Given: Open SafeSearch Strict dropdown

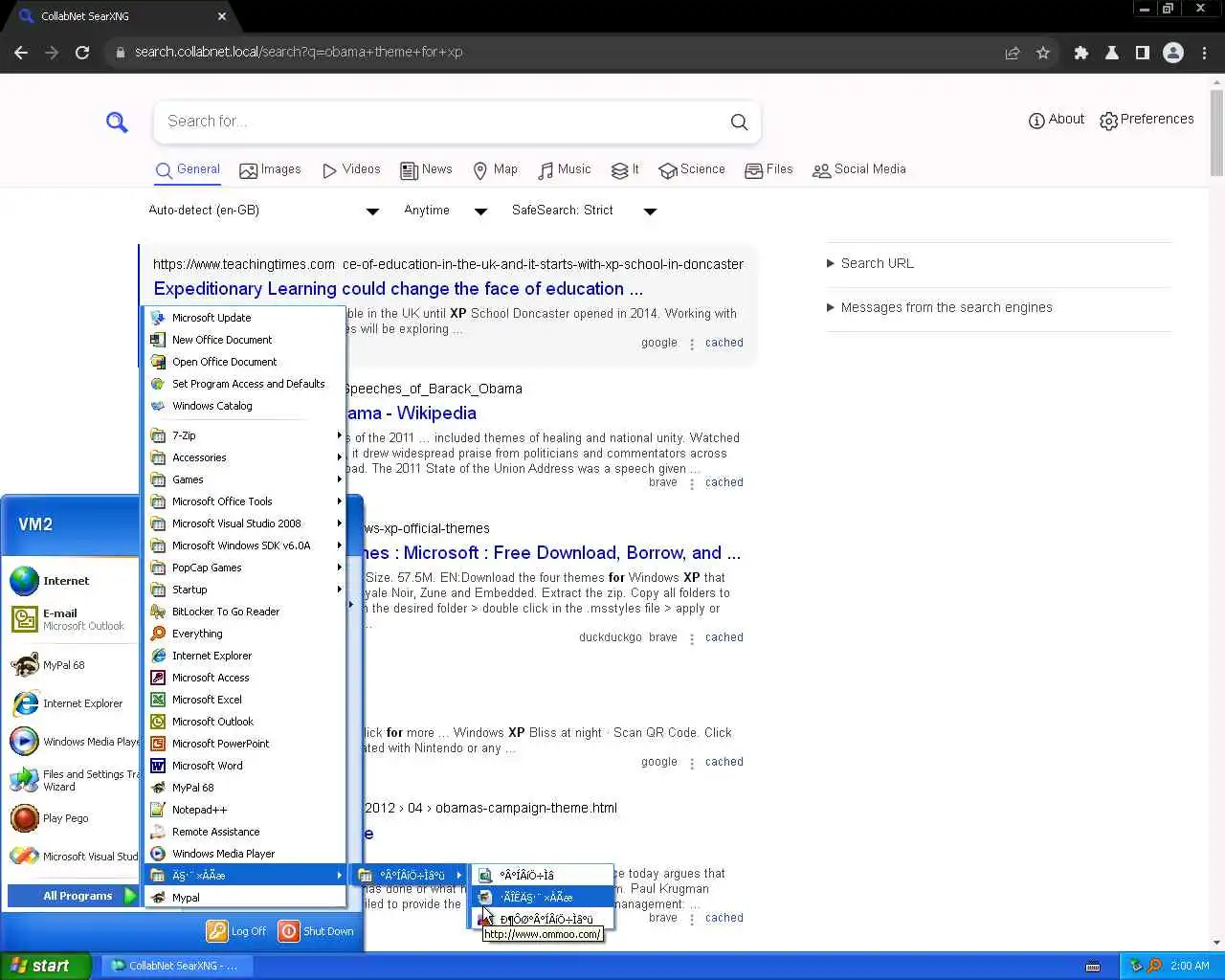Looking at the screenshot, I should 584,211.
